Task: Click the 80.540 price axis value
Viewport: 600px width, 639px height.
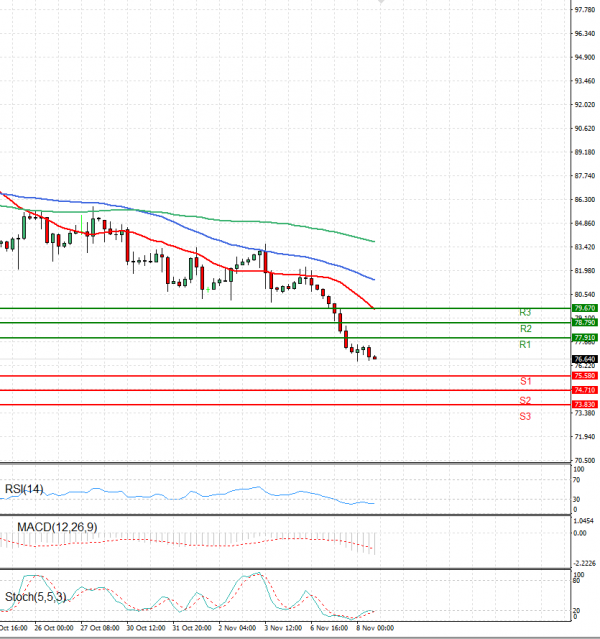Action: coord(585,294)
